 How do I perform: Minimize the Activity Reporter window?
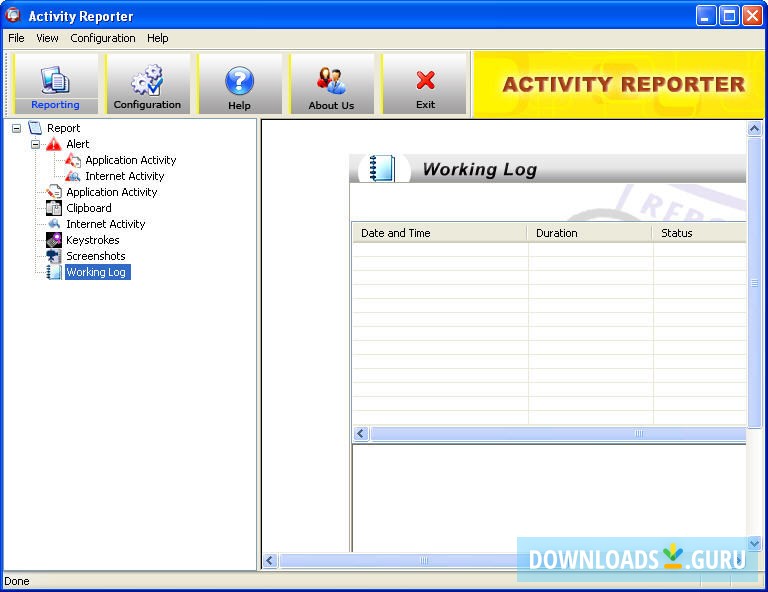pyautogui.click(x=705, y=16)
